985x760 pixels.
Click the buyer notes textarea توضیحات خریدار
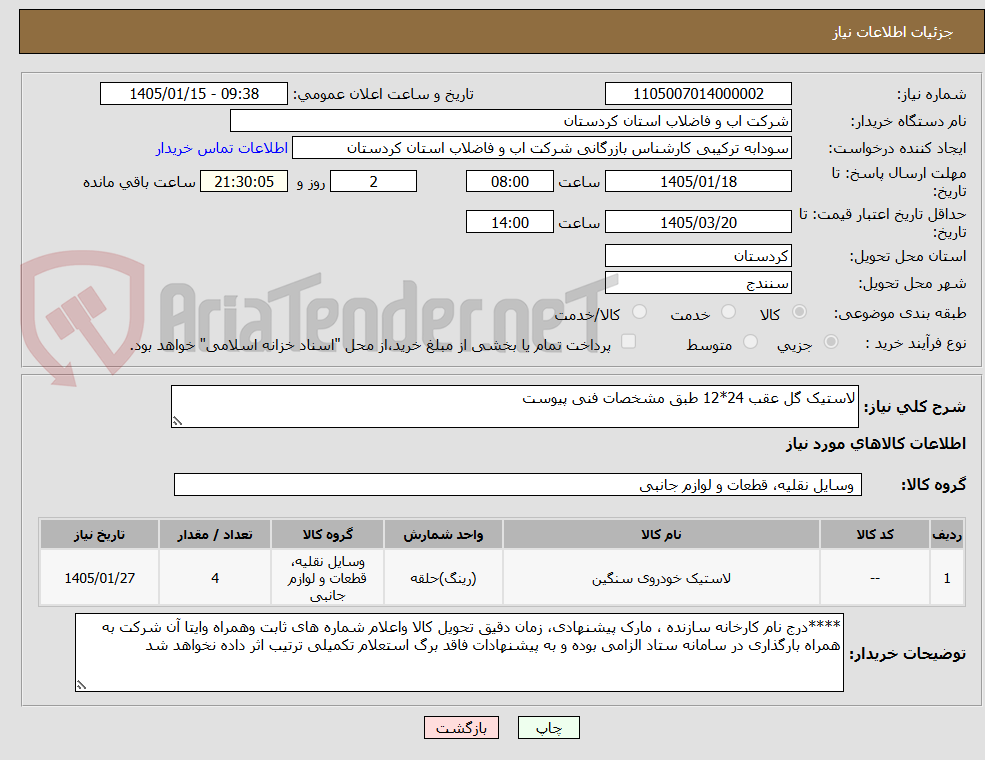[x=459, y=653]
